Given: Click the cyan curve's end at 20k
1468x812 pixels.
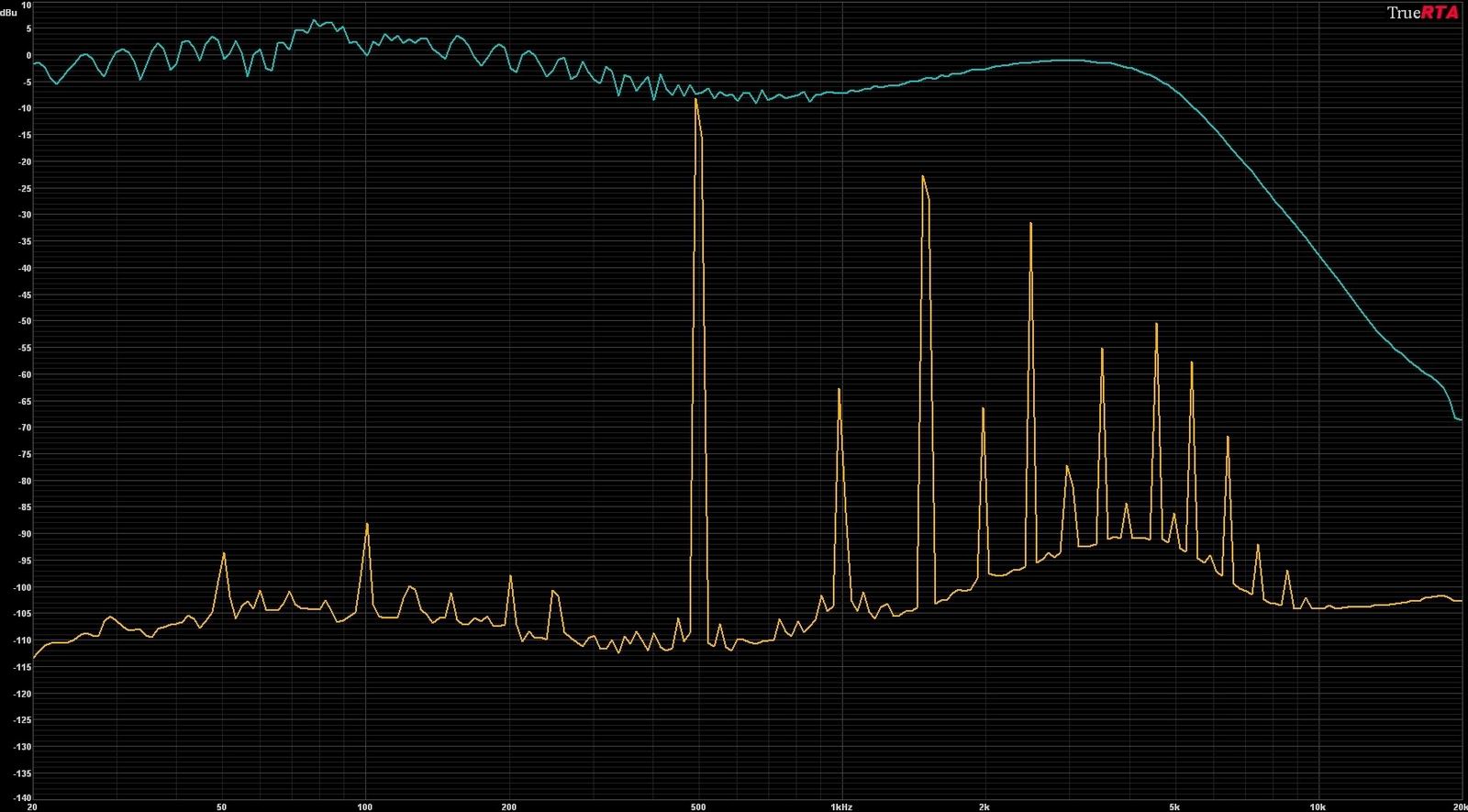Looking at the screenshot, I should click(x=1460, y=419).
